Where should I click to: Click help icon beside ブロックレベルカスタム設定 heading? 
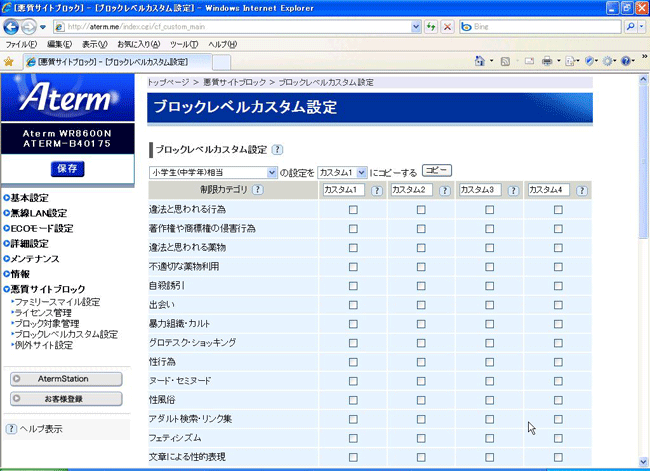277,150
